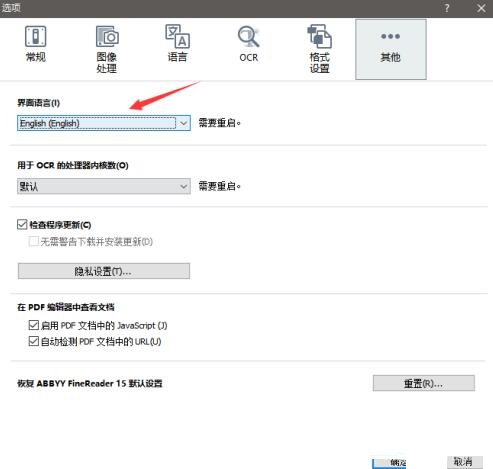493x469 pixels.
Task: Click the 用于 OCR 的处理器内核数 label
Action: [x=73, y=165]
